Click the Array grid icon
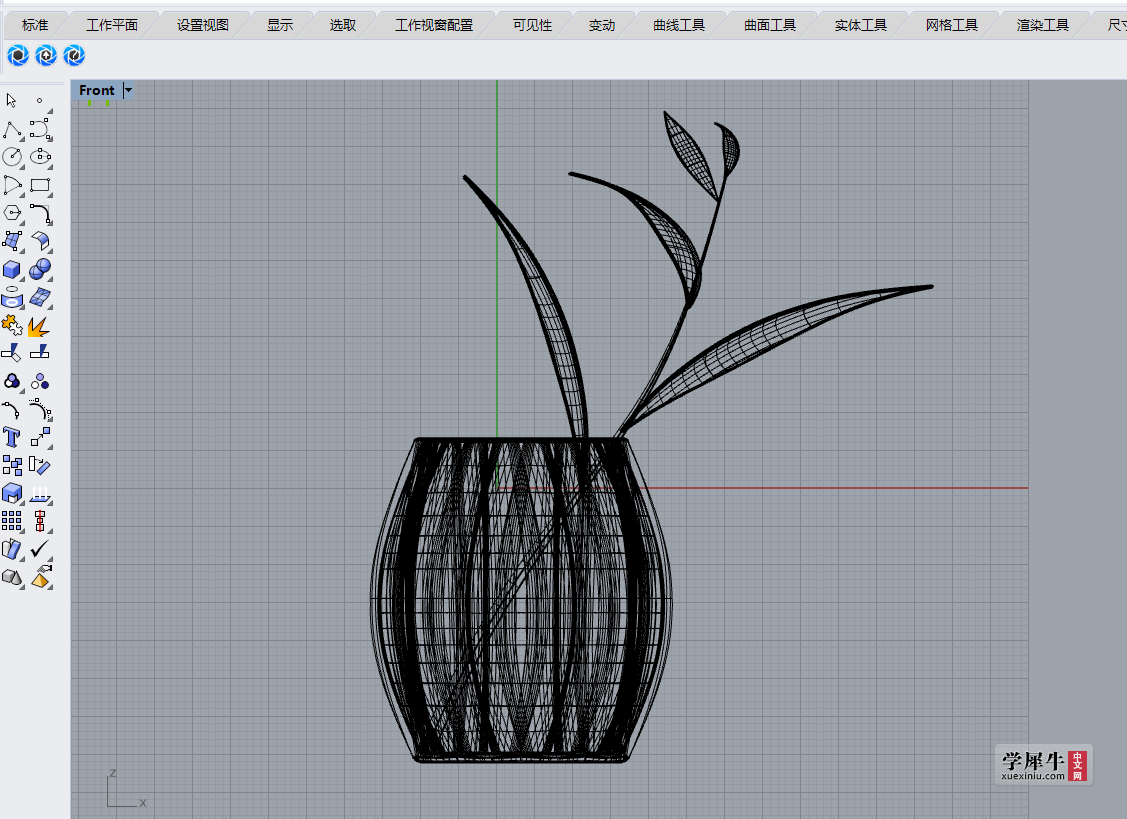Image resolution: width=1127 pixels, height=819 pixels. (x=12, y=521)
